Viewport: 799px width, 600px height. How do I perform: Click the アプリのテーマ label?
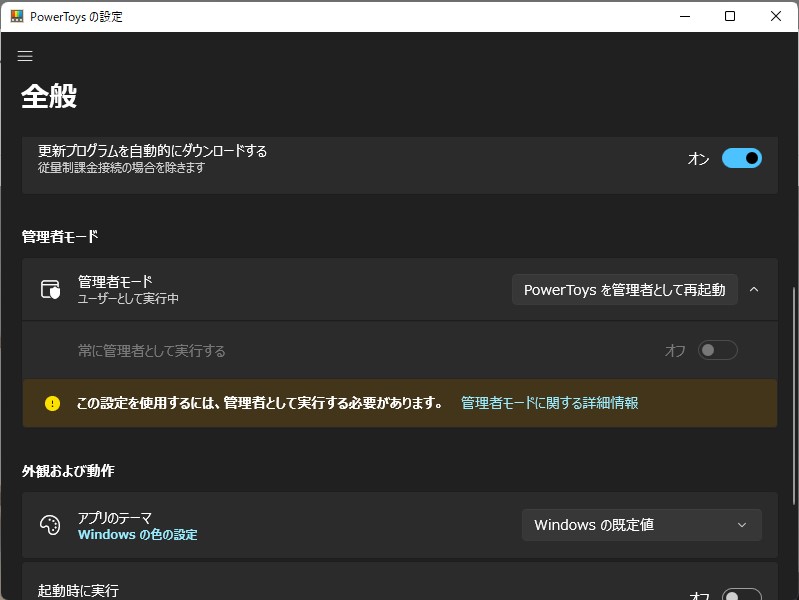point(115,518)
